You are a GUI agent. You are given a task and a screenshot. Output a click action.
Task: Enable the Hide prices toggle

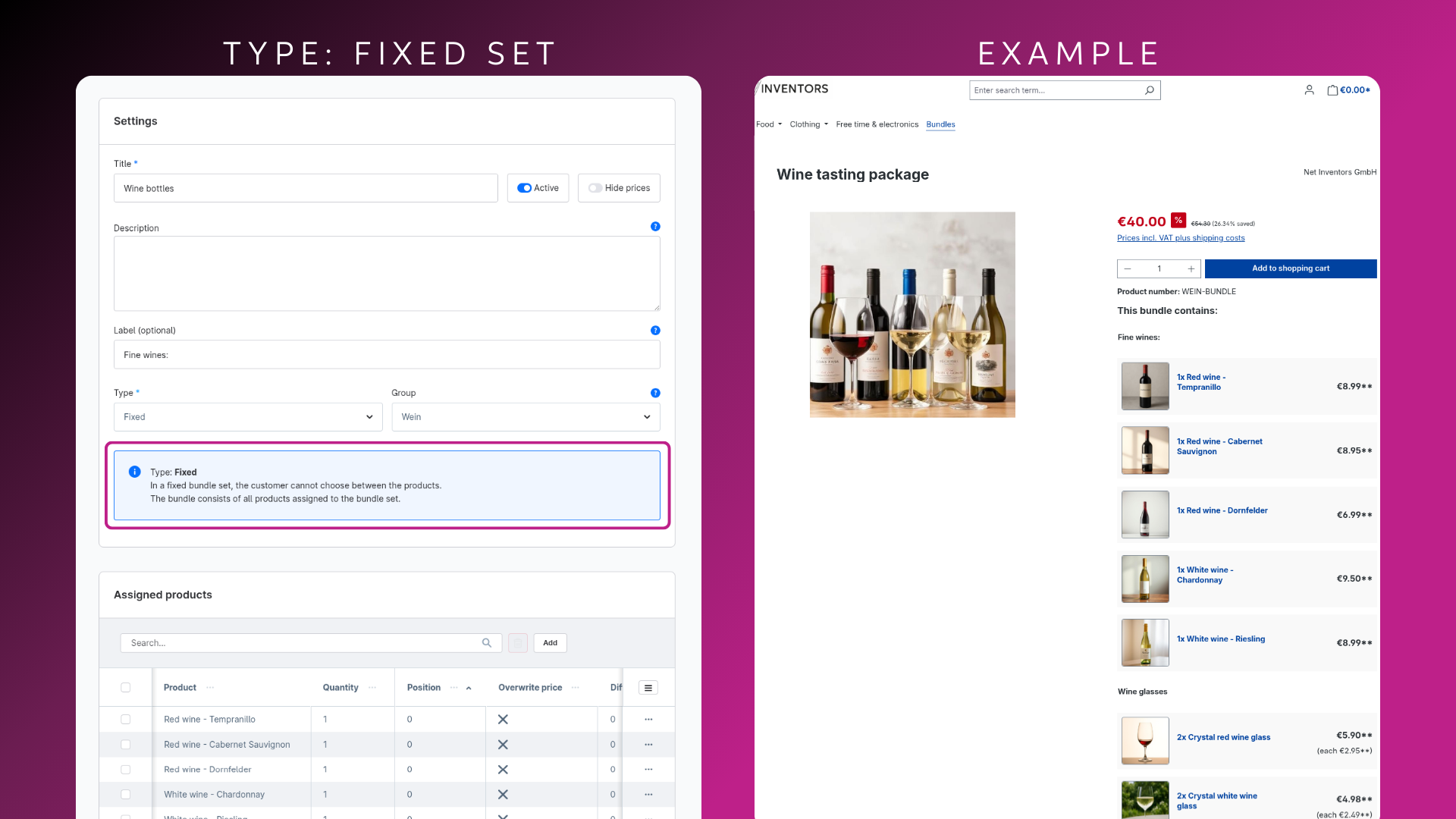point(595,188)
